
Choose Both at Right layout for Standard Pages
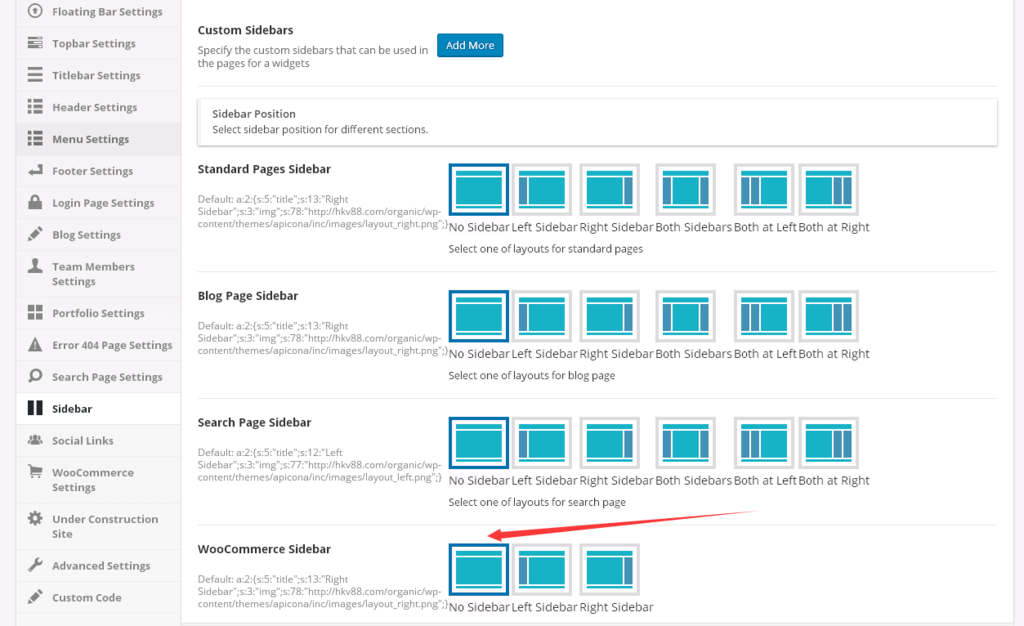tap(828, 190)
